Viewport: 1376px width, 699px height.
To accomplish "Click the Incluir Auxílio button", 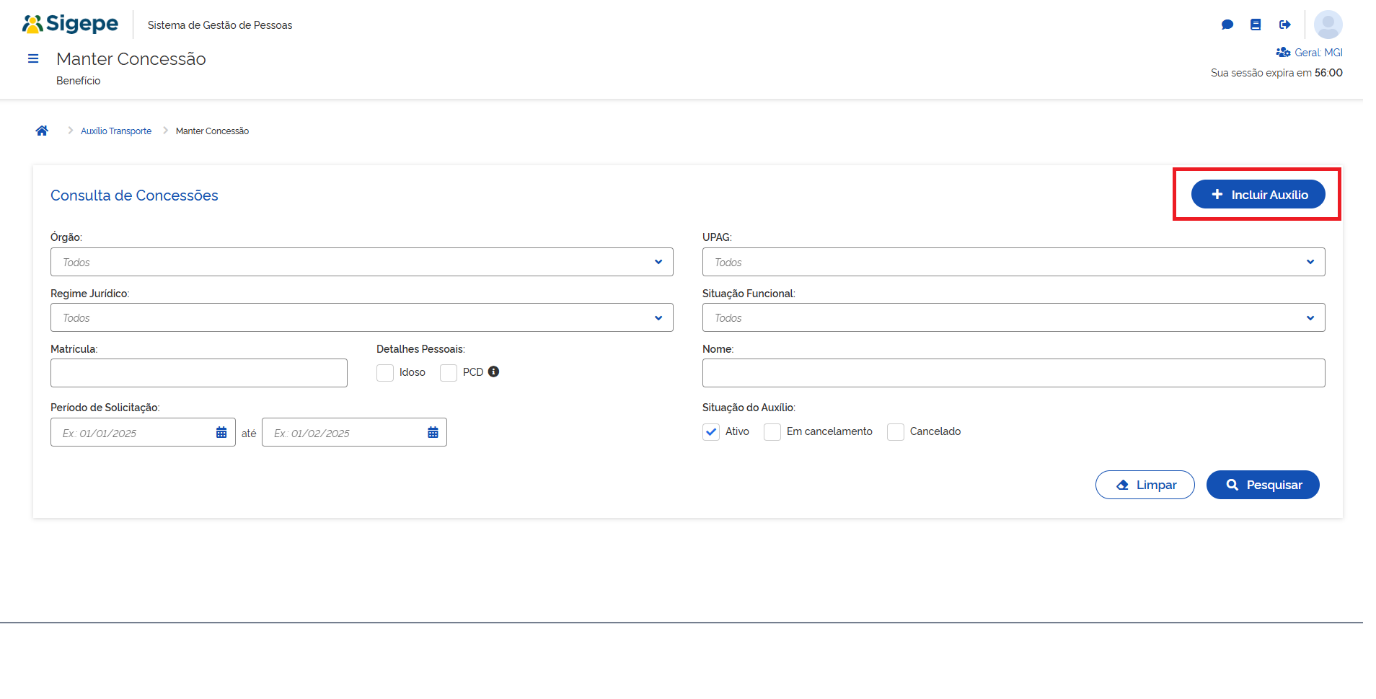I will [x=1257, y=195].
